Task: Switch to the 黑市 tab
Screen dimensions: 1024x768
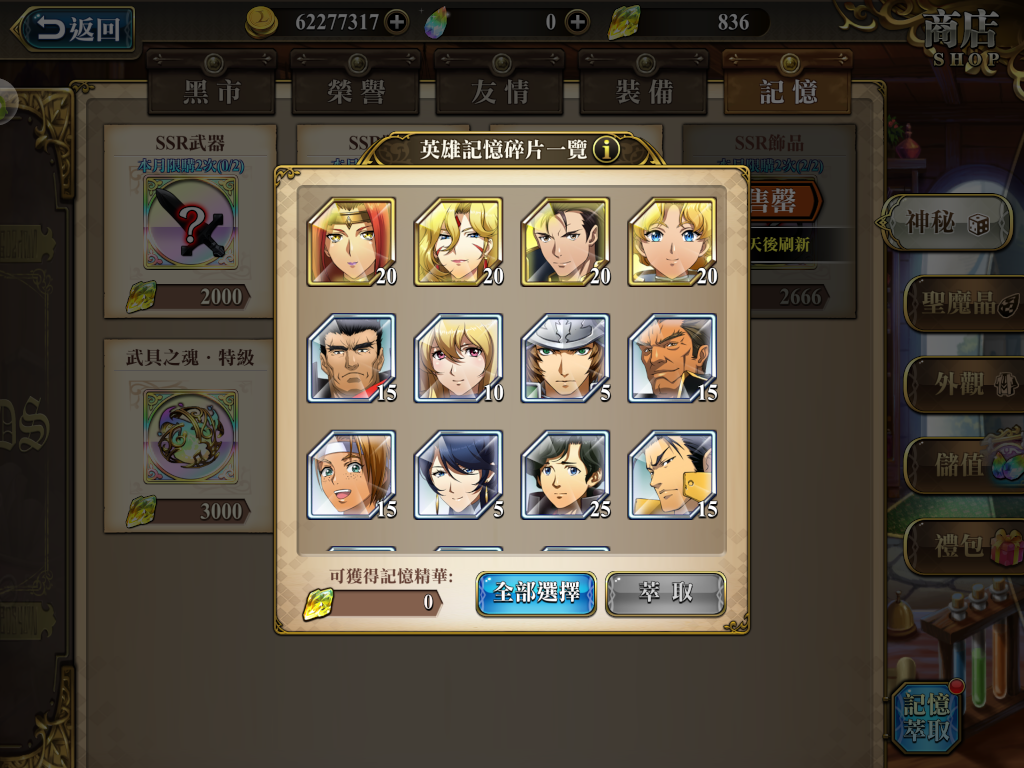Action: [212, 91]
